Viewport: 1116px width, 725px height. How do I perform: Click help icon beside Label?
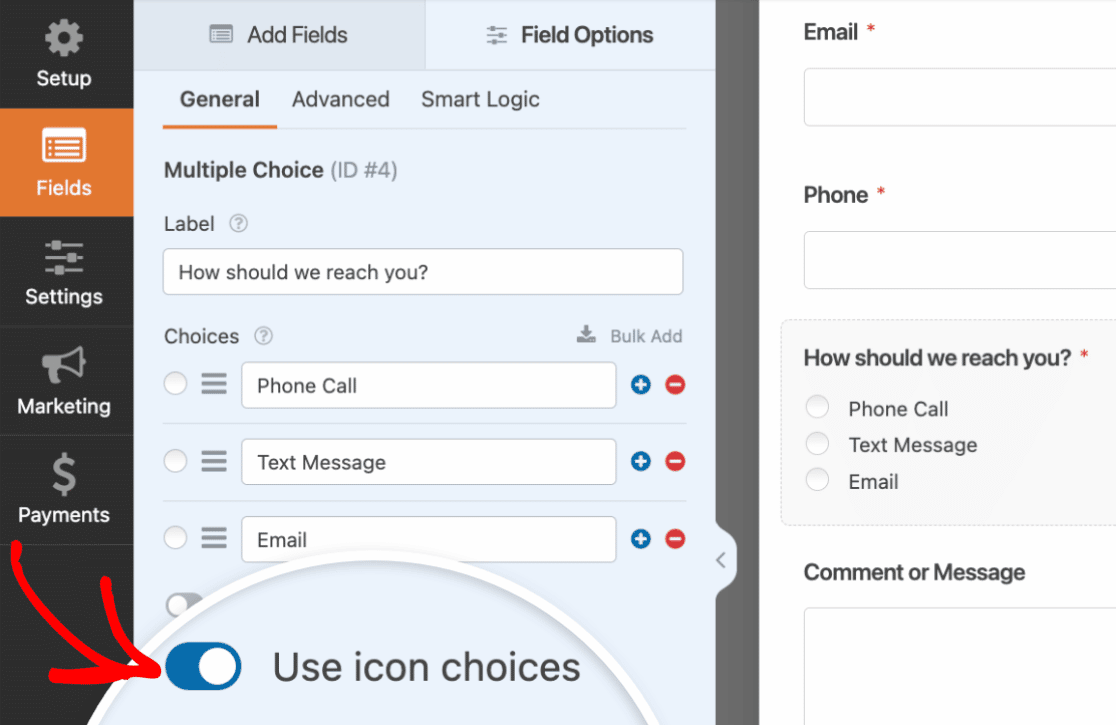(x=238, y=224)
